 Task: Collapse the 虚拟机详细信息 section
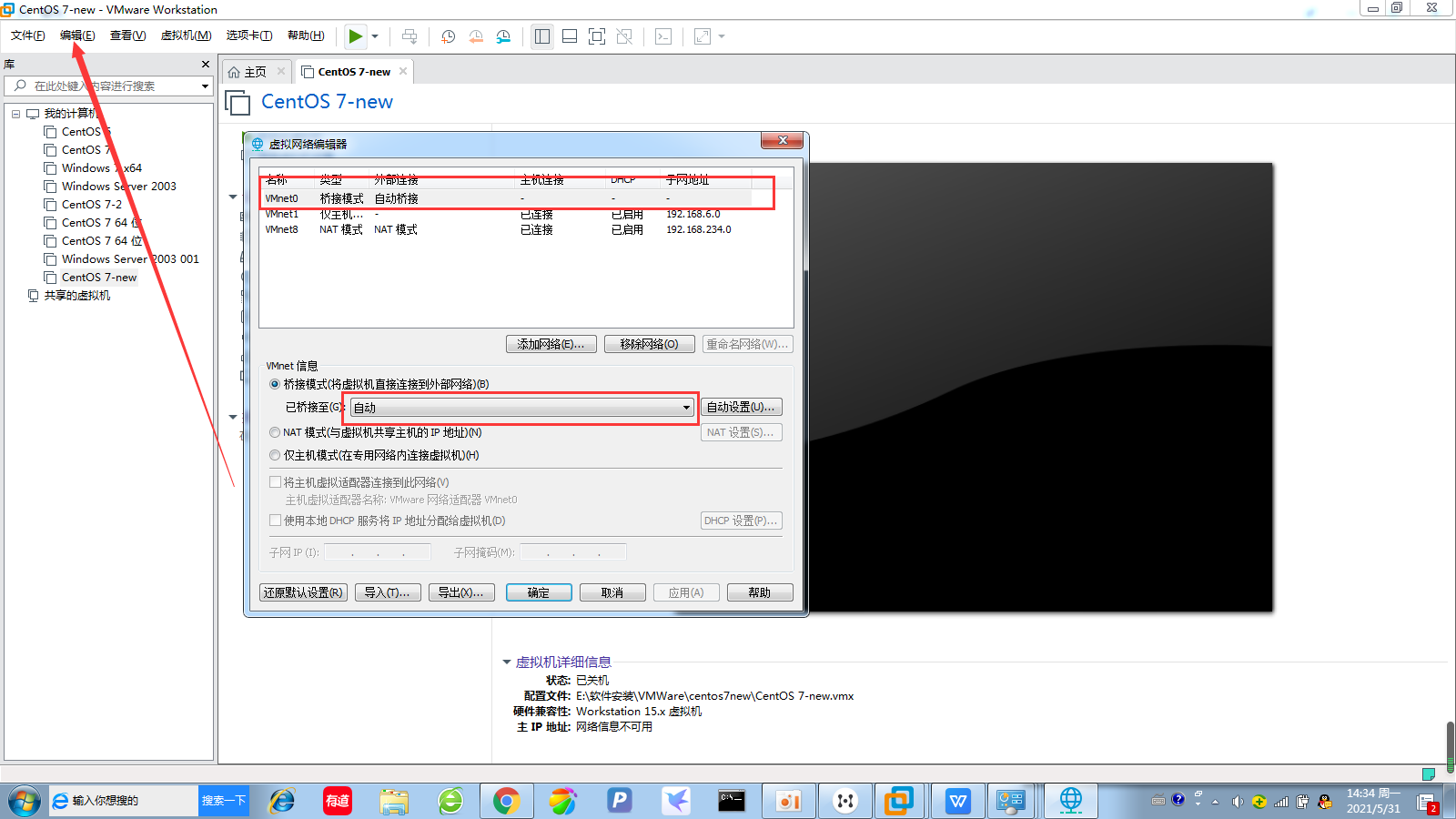point(507,662)
